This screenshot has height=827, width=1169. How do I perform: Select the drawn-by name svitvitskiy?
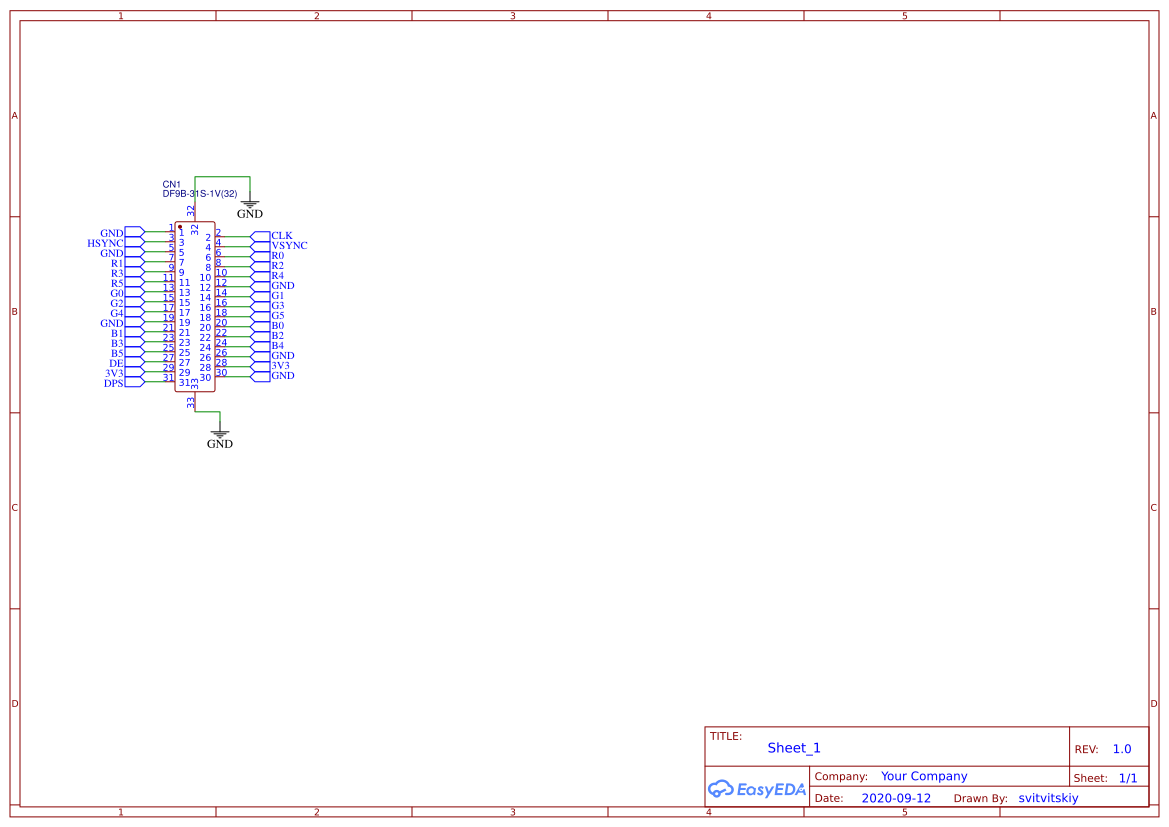(1048, 798)
